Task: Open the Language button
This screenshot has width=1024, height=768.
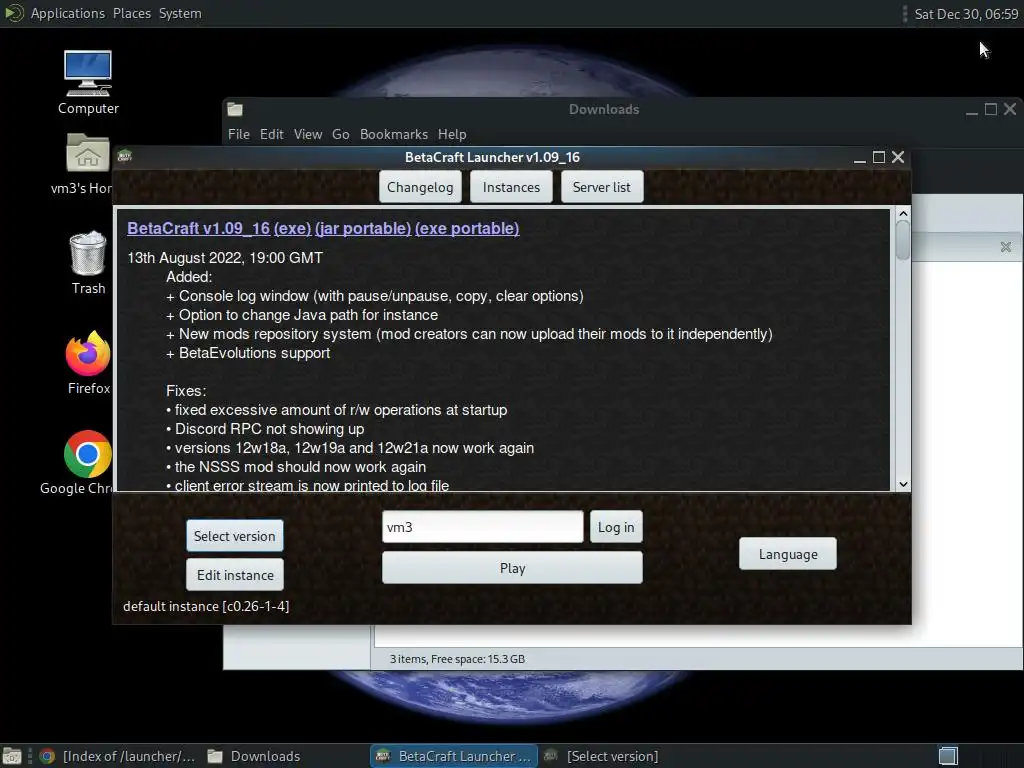Action: [788, 554]
